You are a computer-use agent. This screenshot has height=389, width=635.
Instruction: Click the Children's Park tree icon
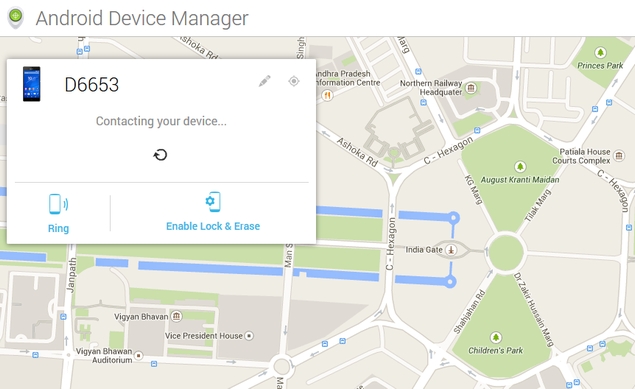pos(496,337)
